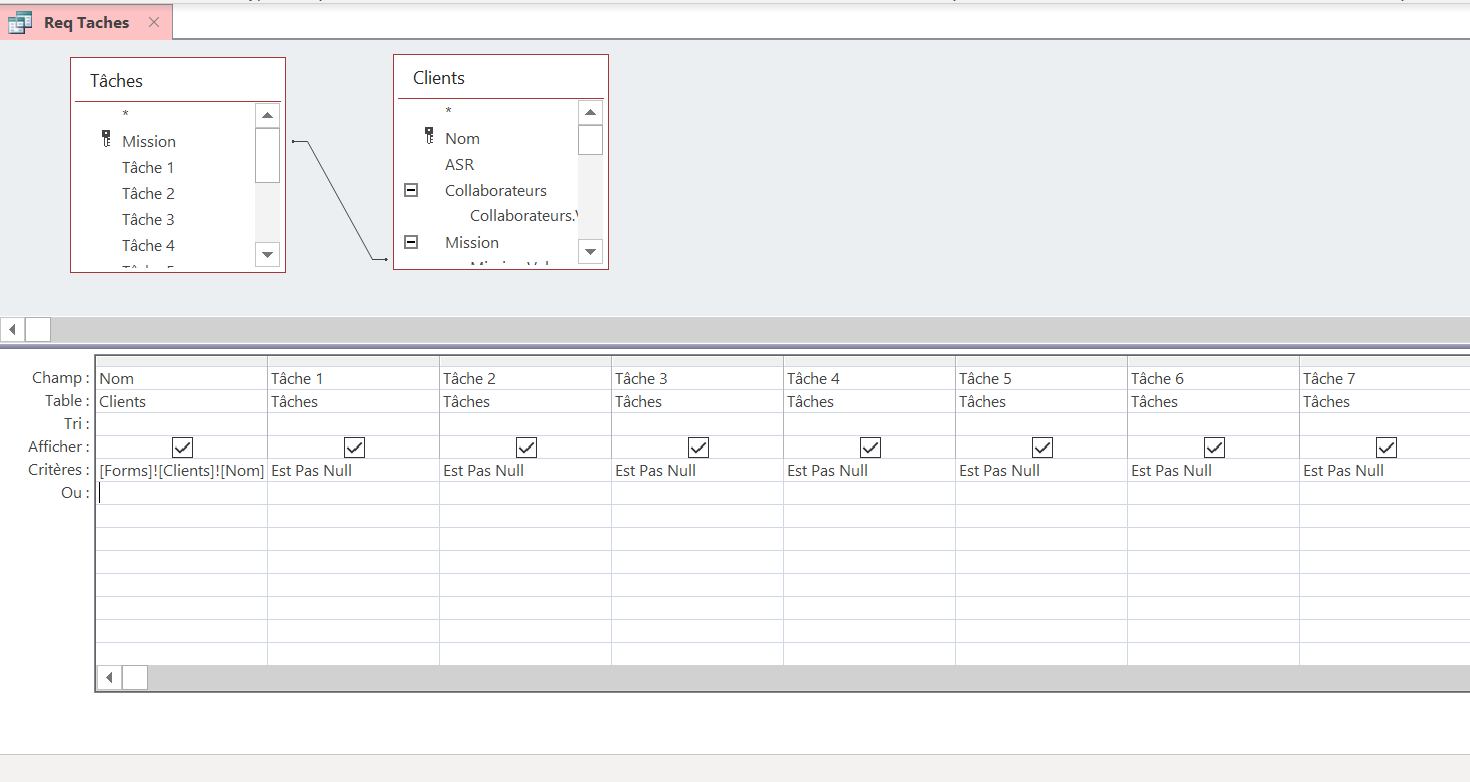Click the Tâches list scrollbar thumb
This screenshot has height=782, width=1470.
coord(267,155)
